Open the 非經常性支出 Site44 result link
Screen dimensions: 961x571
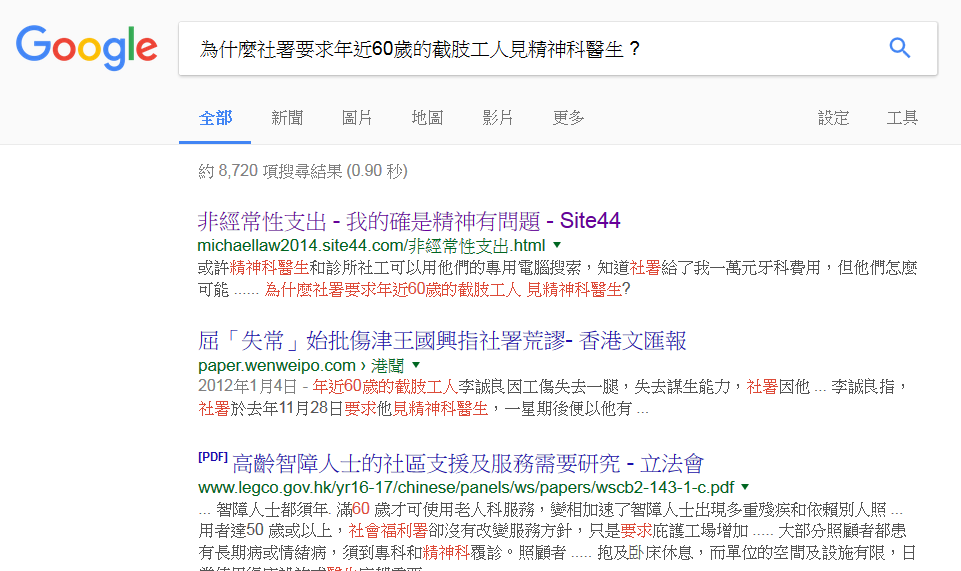tap(409, 220)
